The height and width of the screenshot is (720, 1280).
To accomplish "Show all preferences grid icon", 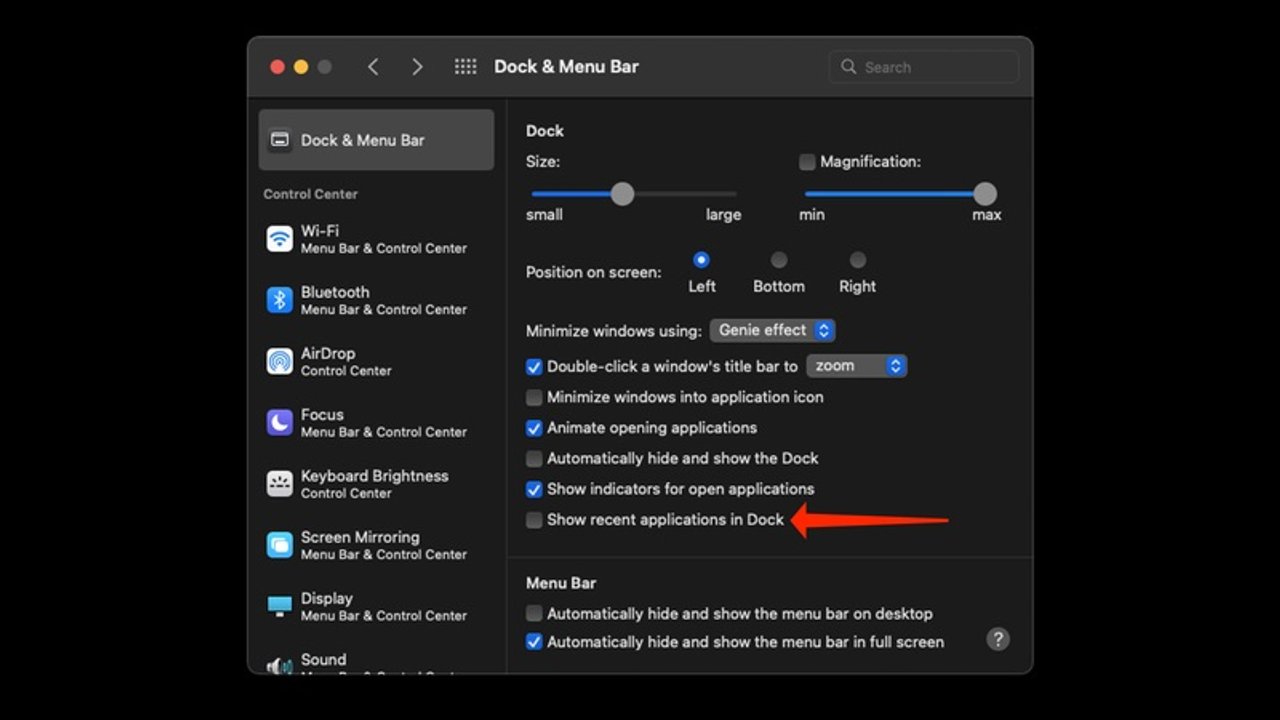I will tap(465, 67).
